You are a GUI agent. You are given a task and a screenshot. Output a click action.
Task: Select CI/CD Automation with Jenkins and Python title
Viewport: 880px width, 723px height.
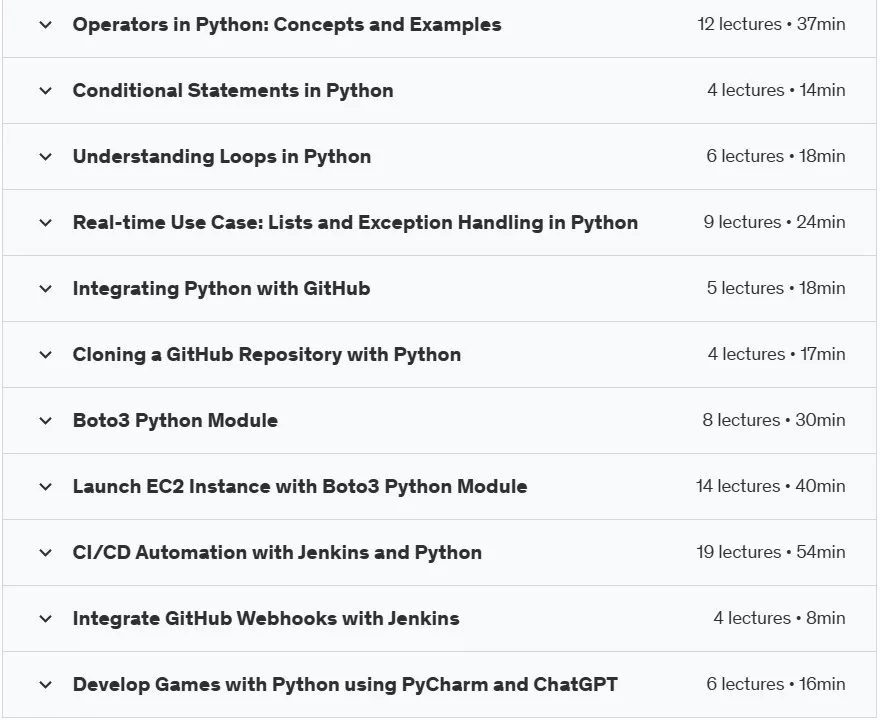tap(277, 552)
